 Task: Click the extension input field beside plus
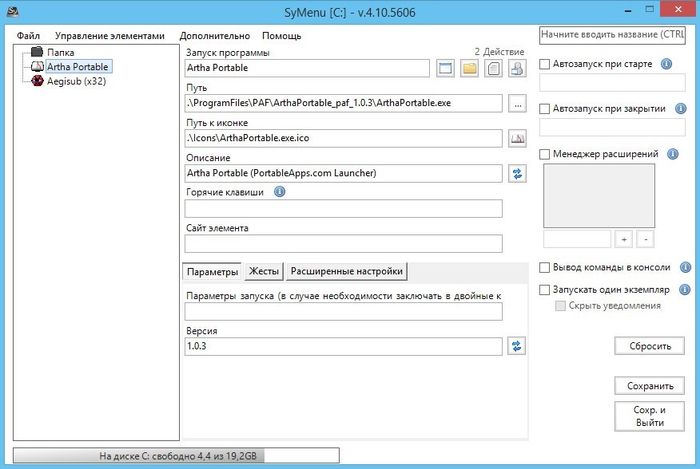(577, 239)
